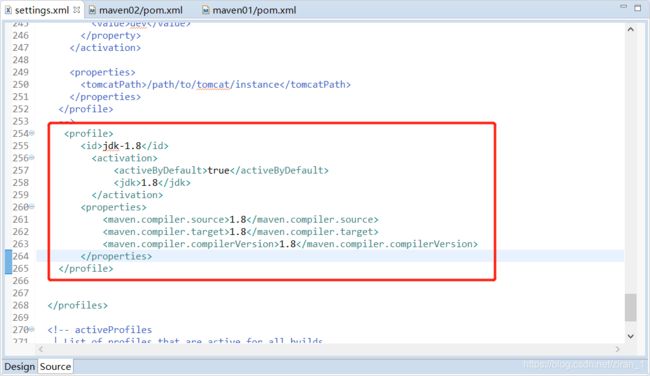Open the maven01/pom.xml tab

tap(254, 10)
